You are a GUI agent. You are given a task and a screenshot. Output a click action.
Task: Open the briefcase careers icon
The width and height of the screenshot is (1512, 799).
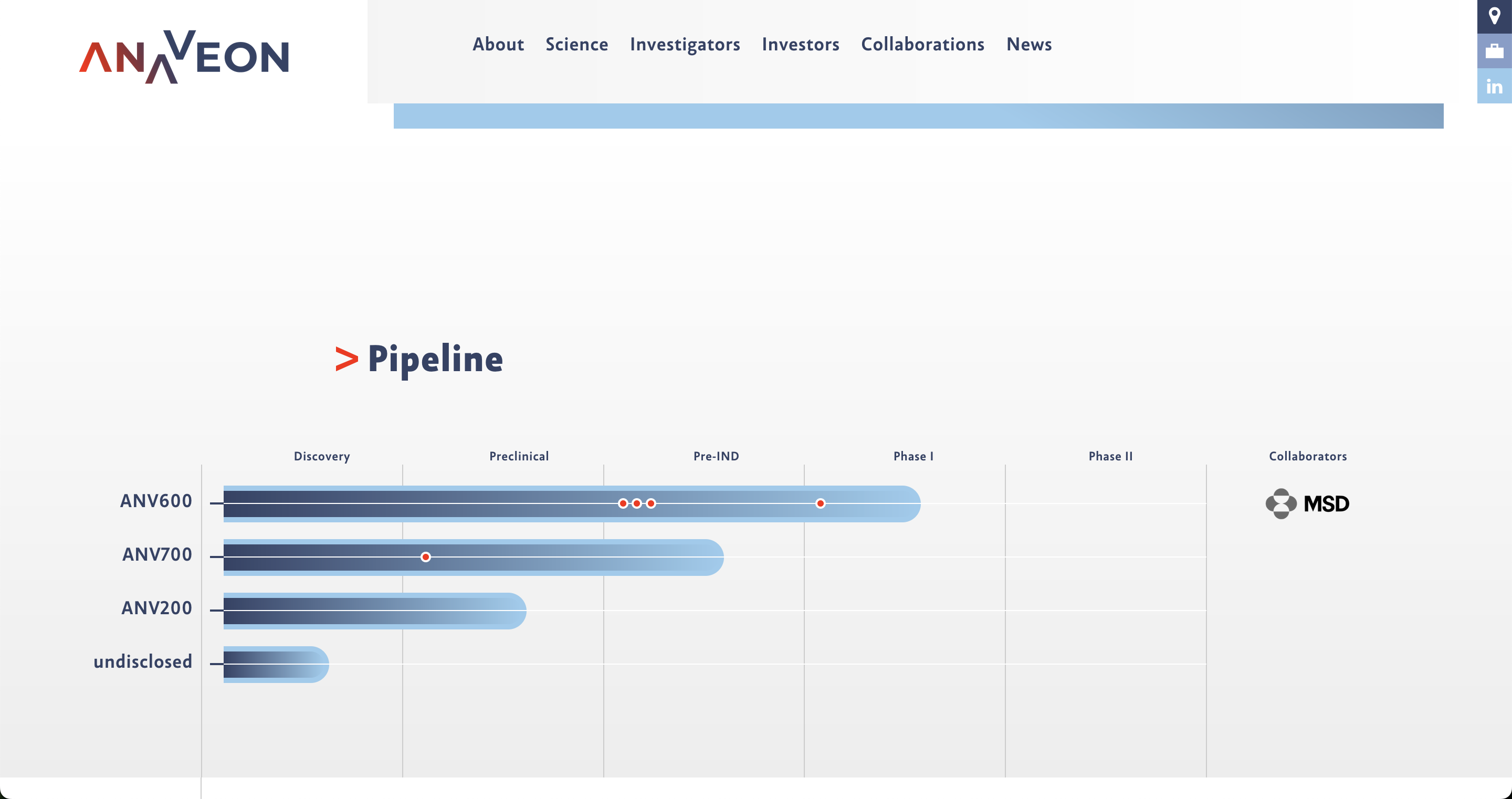click(x=1494, y=51)
